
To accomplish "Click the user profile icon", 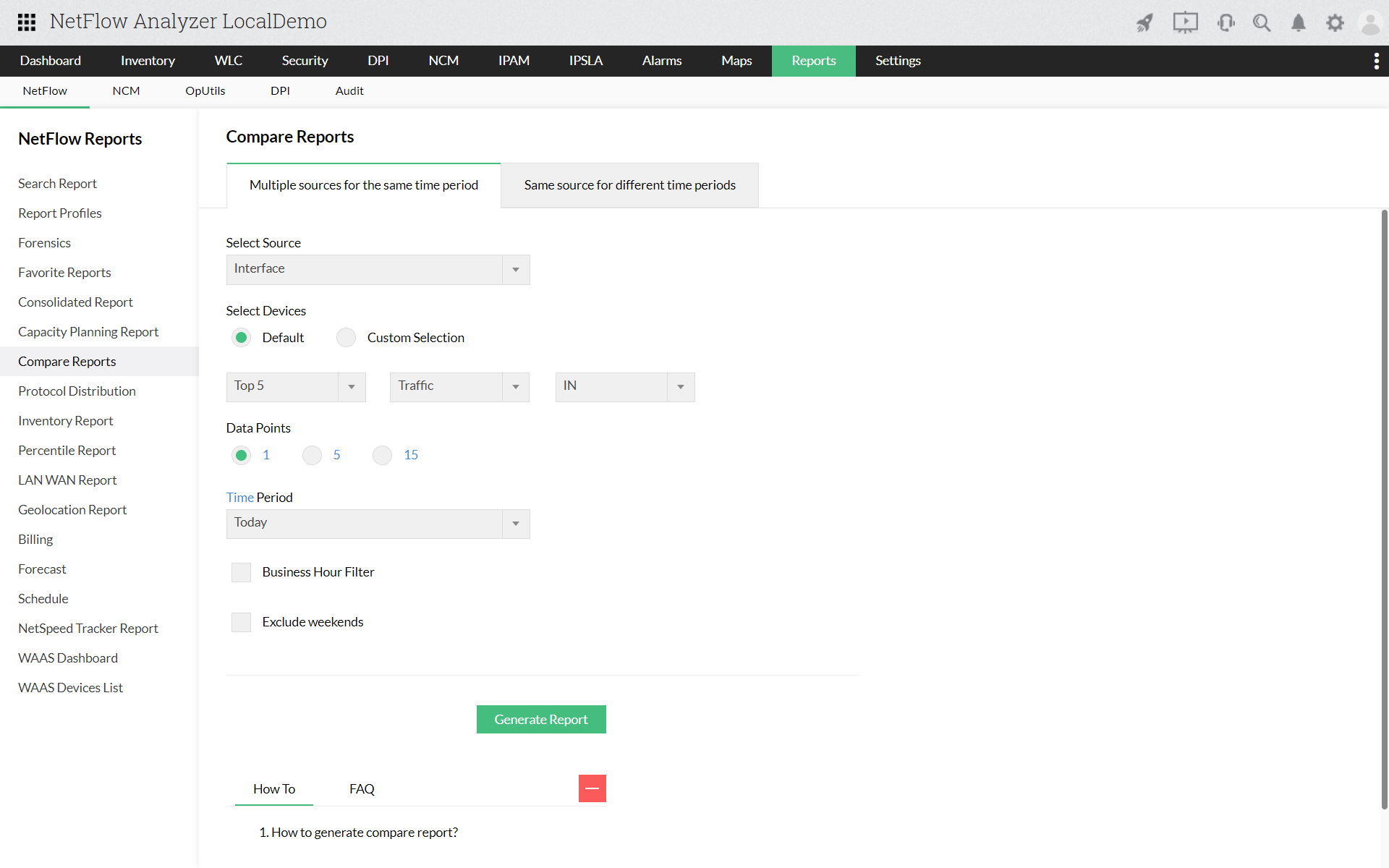I will point(1370,22).
